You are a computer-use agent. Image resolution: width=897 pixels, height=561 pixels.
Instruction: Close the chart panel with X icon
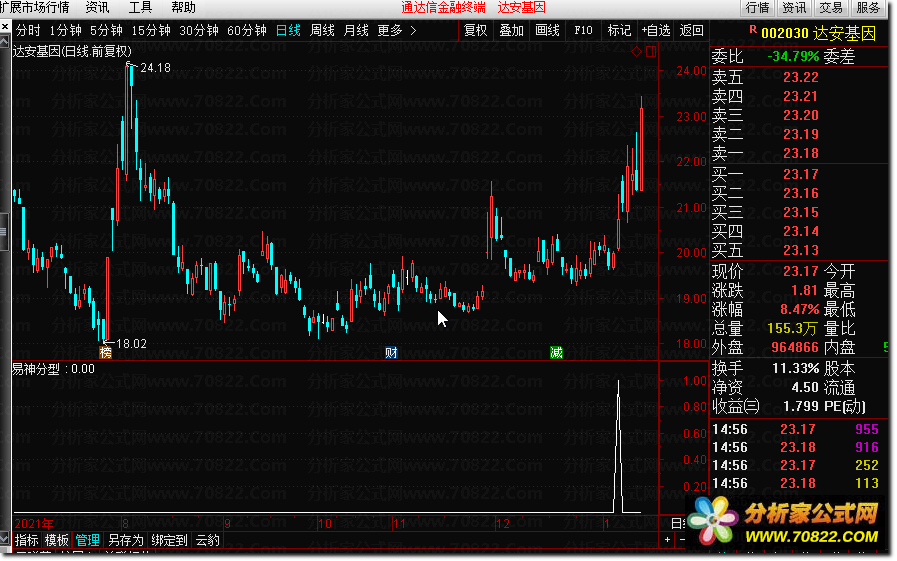5,26
